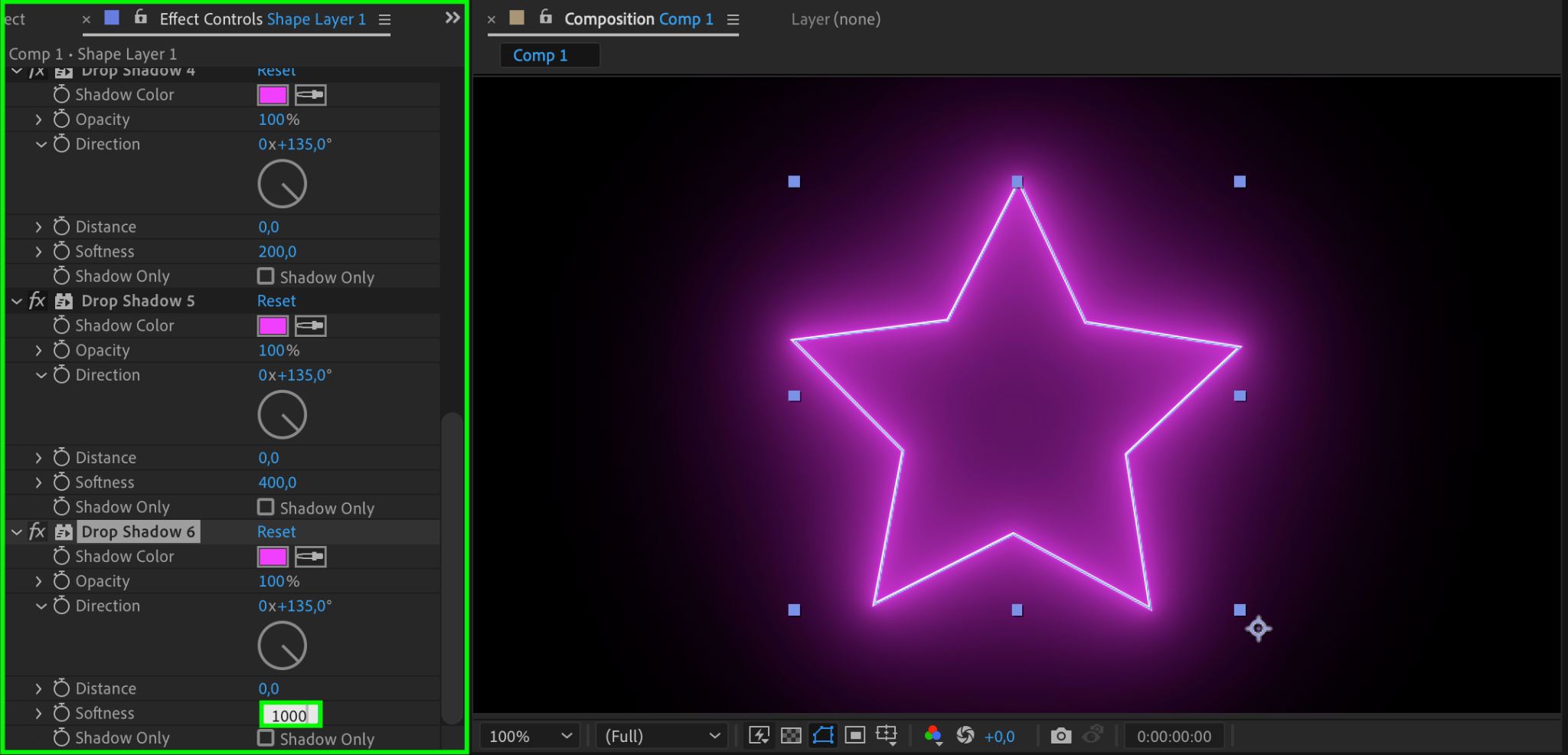This screenshot has width=1568, height=755.
Task: Toggle mask and shape path visibility
Action: tap(823, 736)
